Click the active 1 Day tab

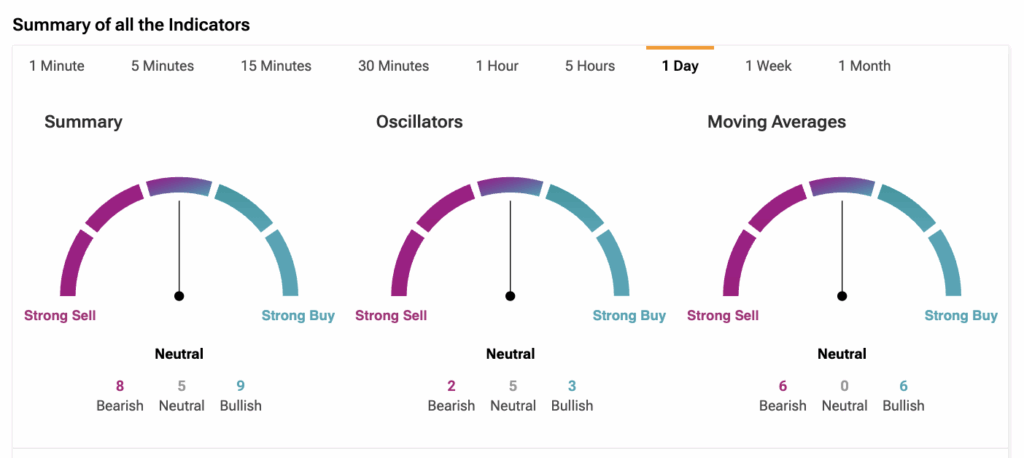click(x=680, y=66)
